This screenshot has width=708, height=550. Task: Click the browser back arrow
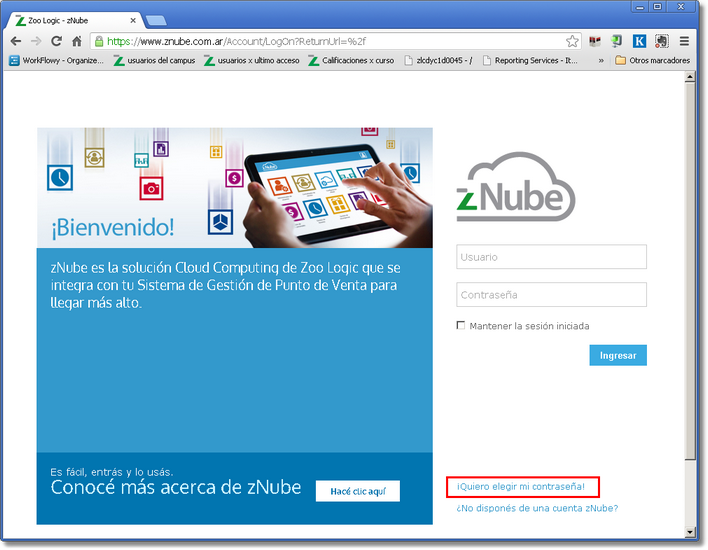(15, 41)
